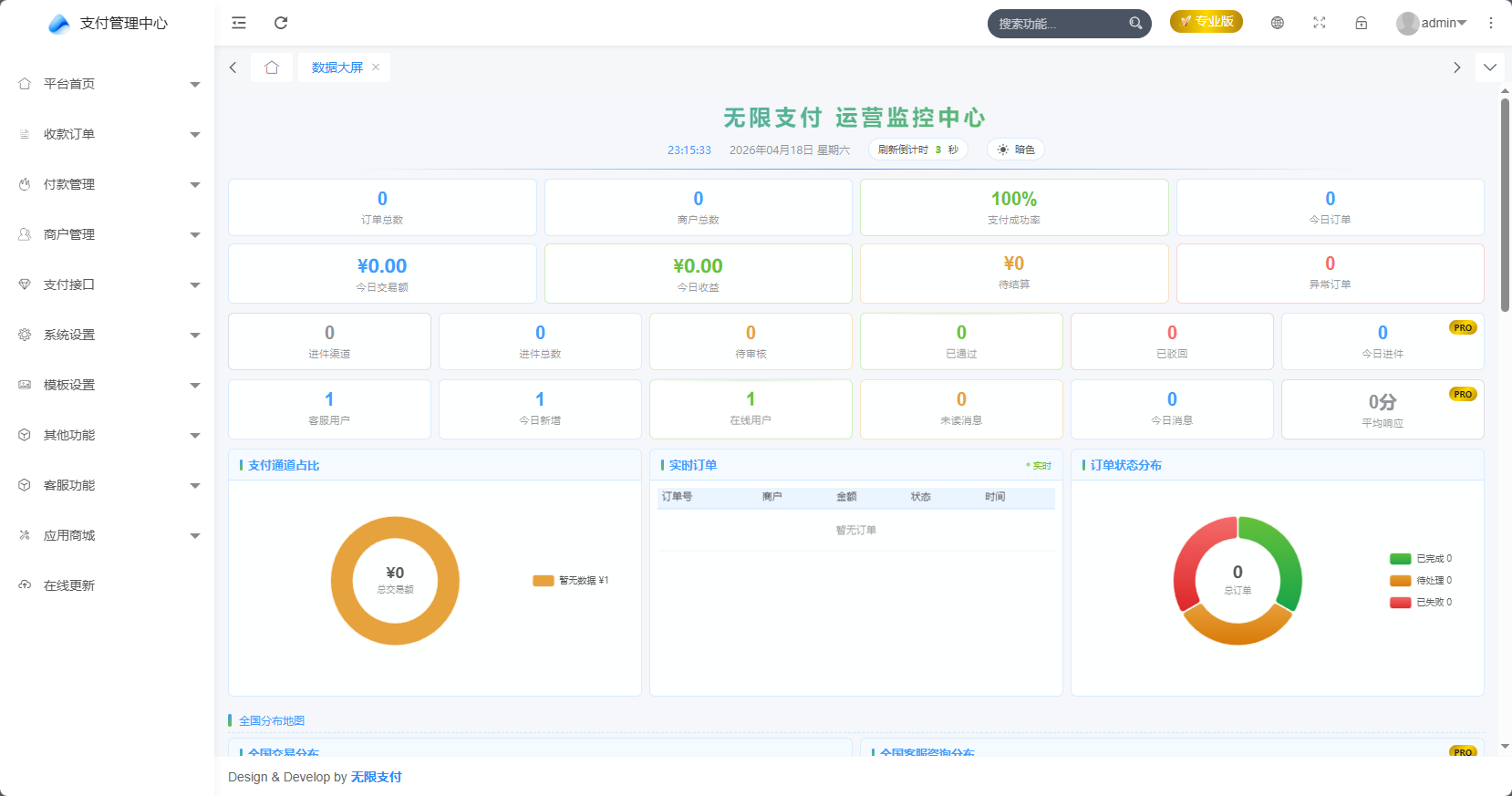Expand the 收款订单 menu arrow
This screenshot has width=1512, height=796.
[x=195, y=135]
